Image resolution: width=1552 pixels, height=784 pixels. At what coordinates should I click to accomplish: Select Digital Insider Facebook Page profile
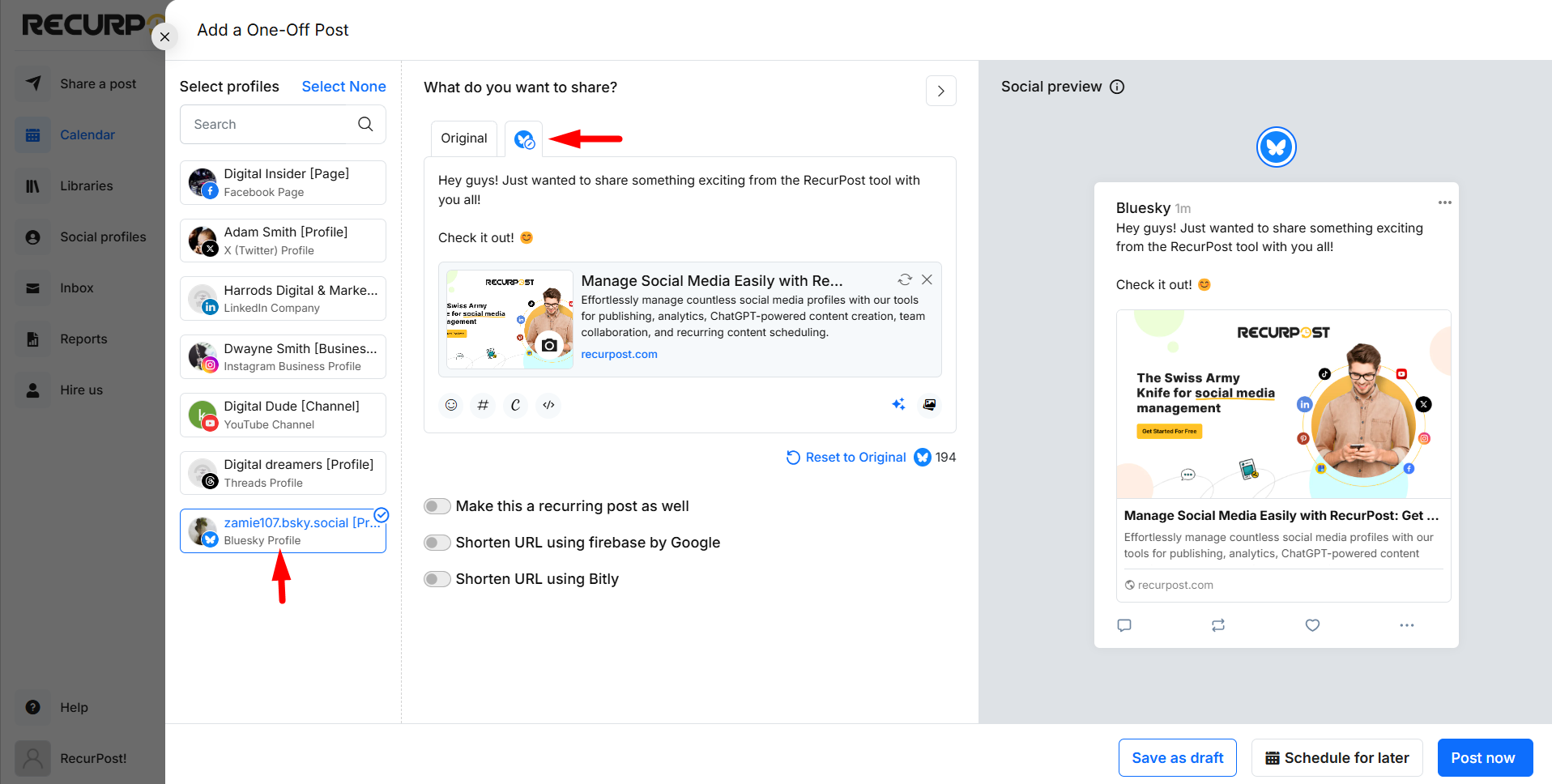[x=283, y=182]
